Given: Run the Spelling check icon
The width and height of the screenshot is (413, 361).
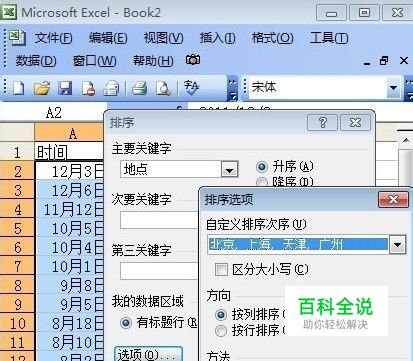Looking at the screenshot, I should [191, 87].
